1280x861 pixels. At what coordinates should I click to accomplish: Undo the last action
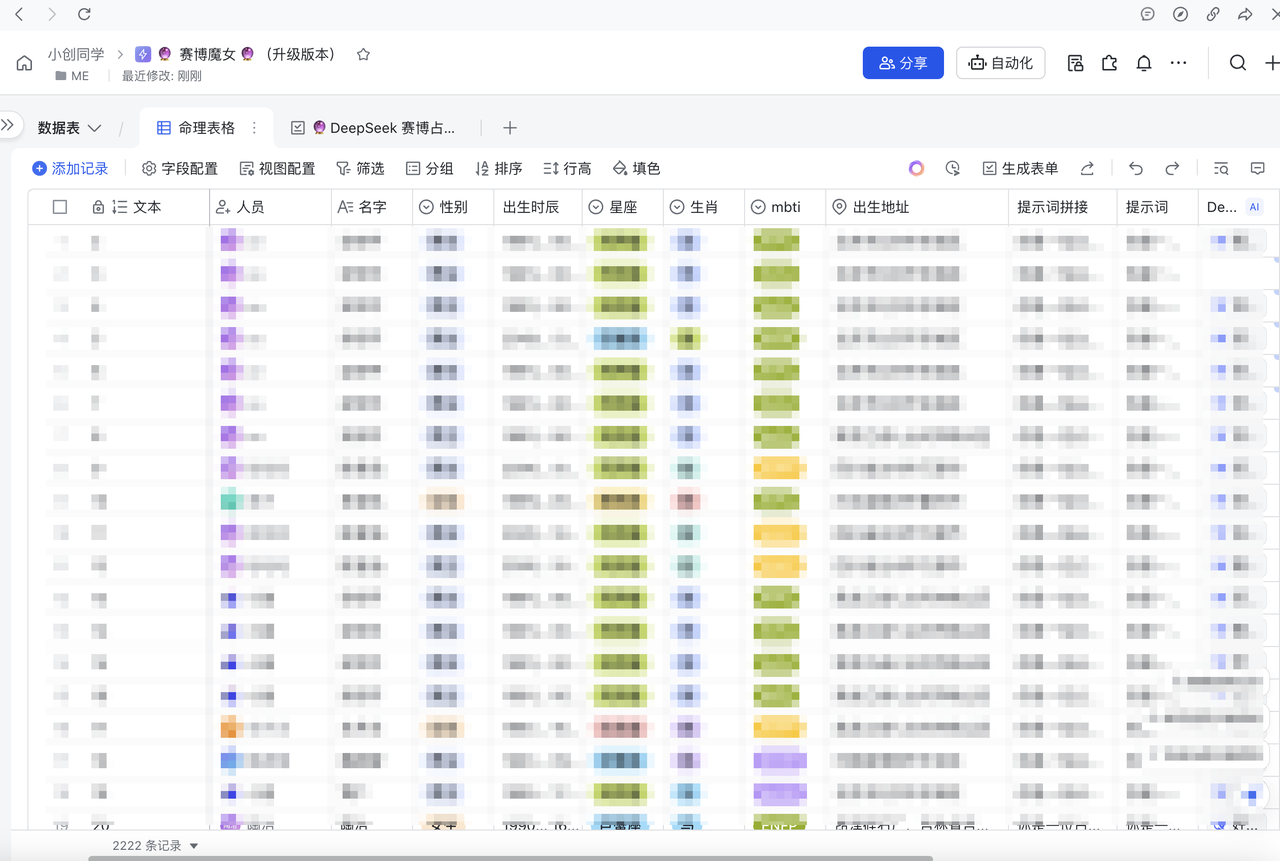1136,168
